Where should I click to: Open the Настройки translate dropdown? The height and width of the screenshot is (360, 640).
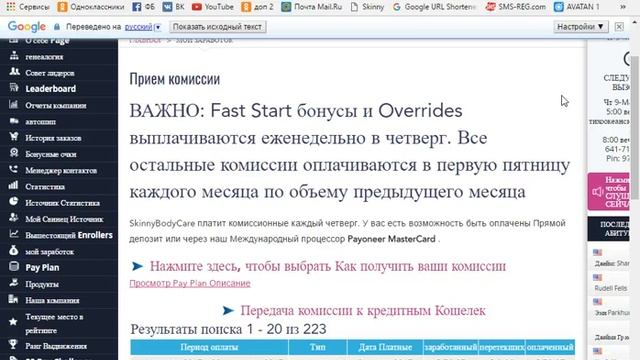(x=580, y=27)
